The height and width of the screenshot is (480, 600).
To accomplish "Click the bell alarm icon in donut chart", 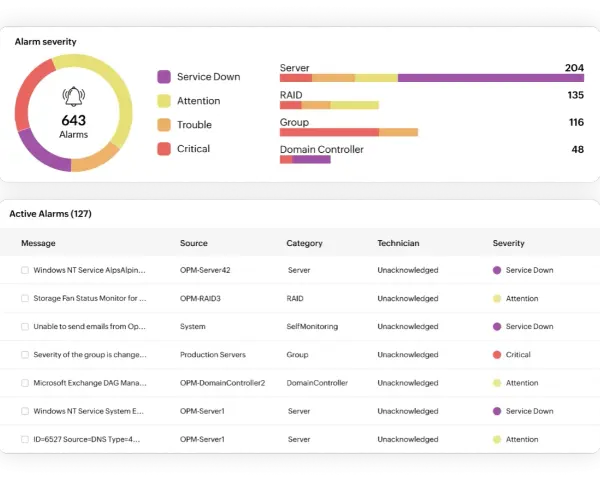I will [73, 96].
